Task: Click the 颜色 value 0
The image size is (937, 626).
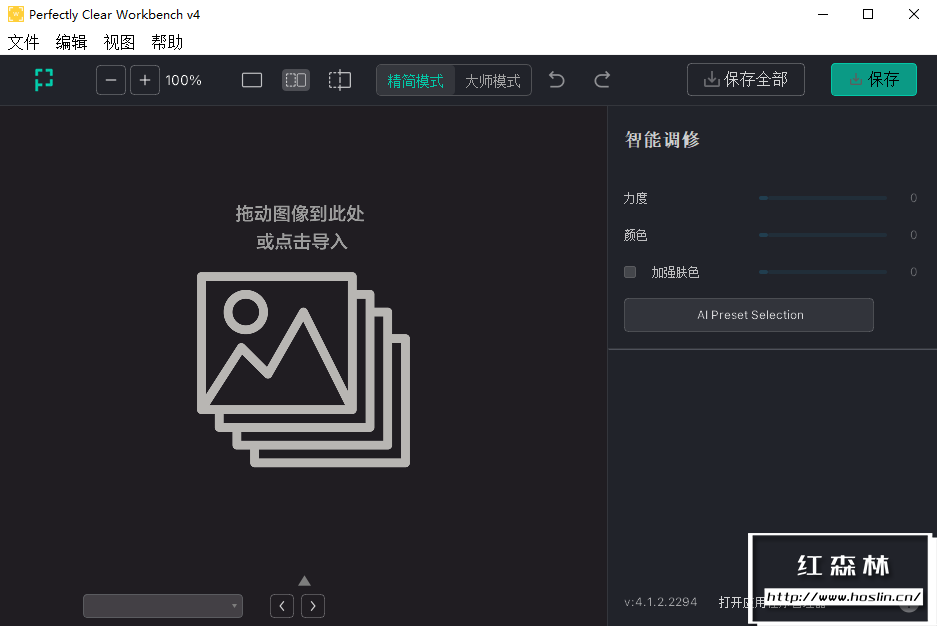Action: point(913,235)
